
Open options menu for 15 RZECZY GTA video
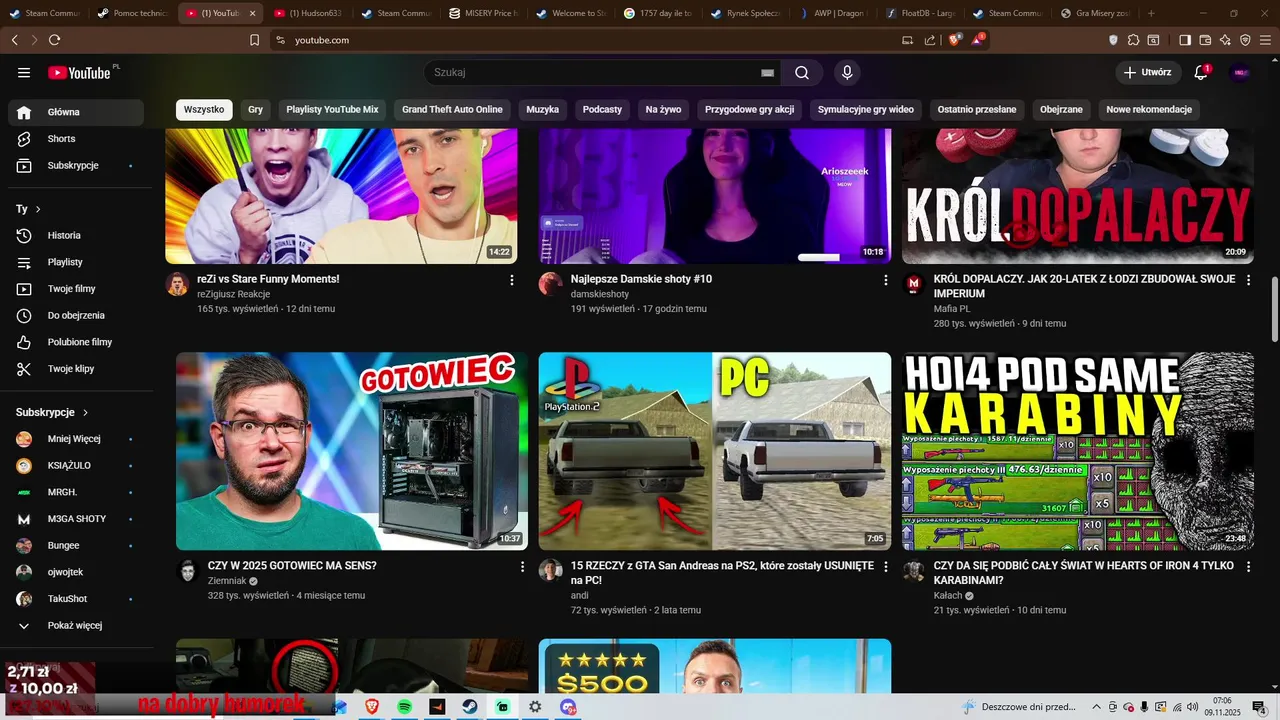pyautogui.click(x=885, y=567)
